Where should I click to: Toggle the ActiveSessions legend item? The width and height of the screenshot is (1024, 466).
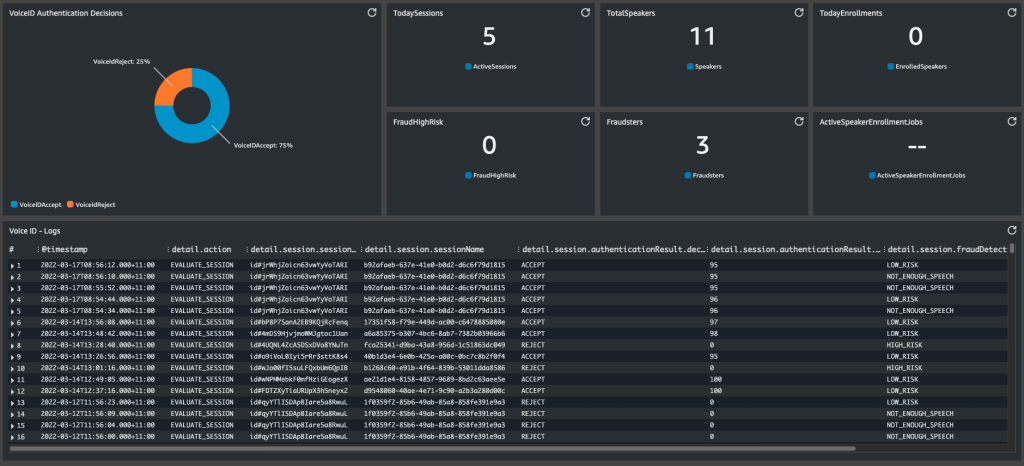[489, 66]
